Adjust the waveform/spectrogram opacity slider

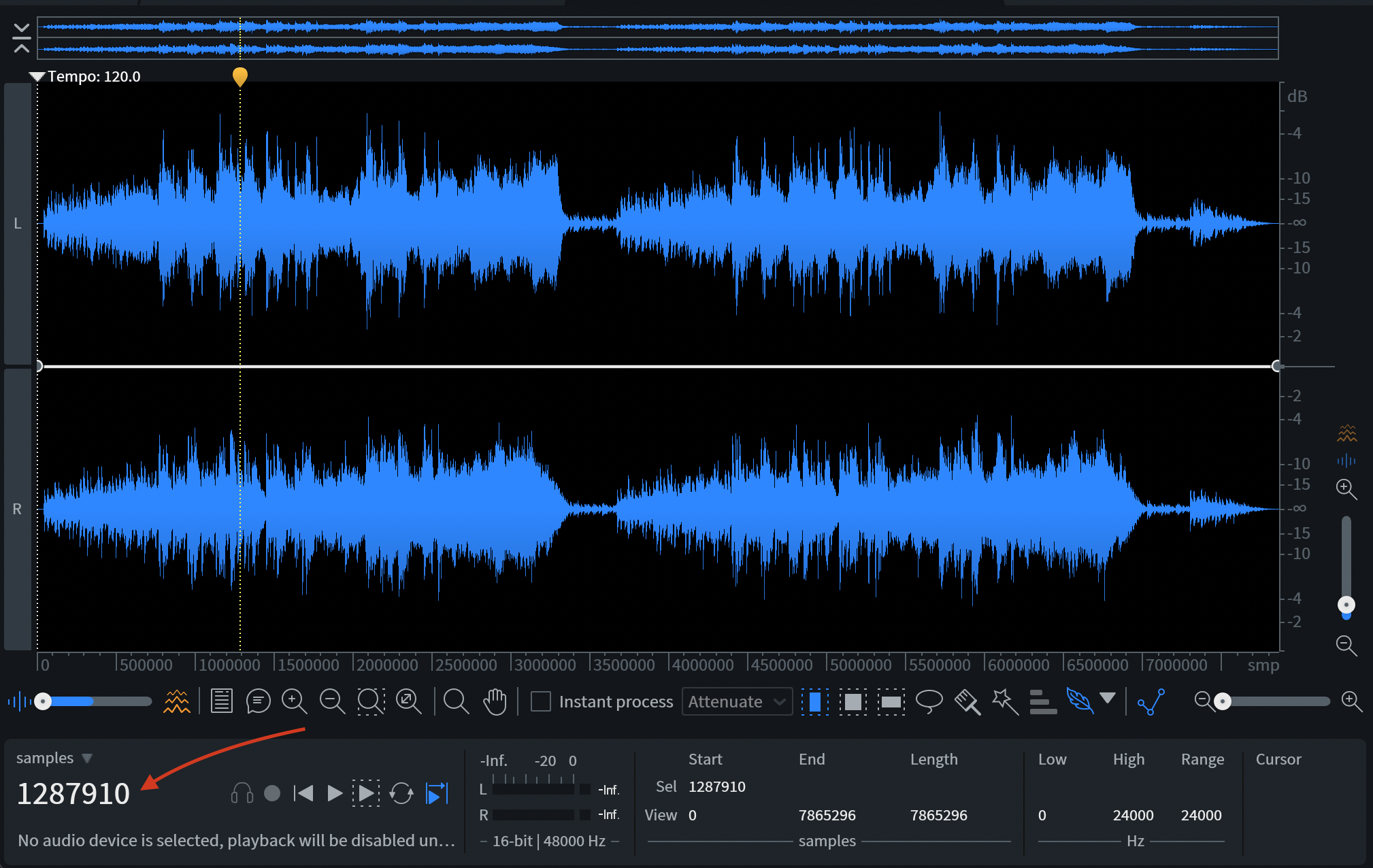tap(94, 701)
